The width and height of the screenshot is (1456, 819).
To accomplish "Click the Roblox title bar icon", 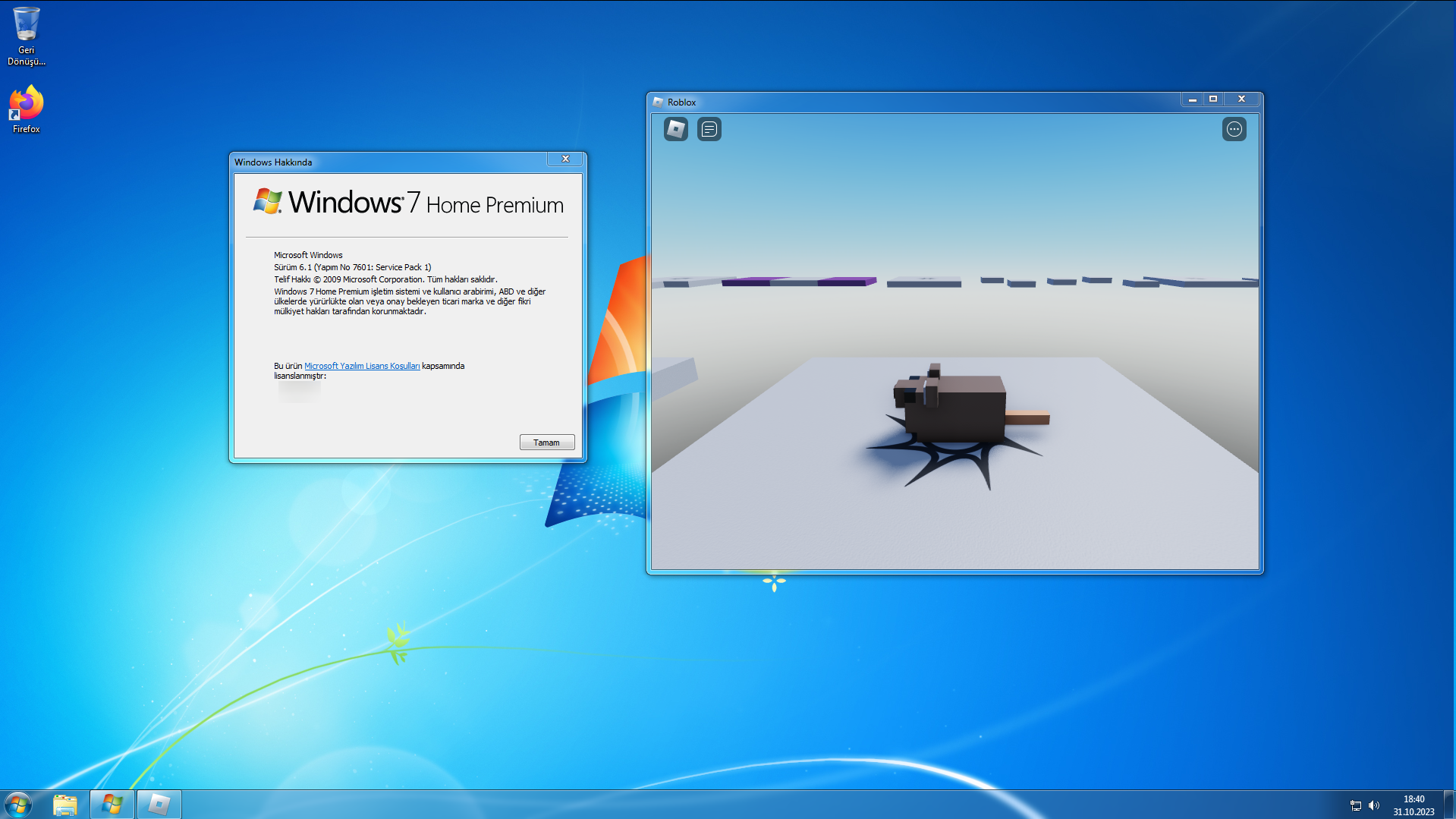I will 658,102.
